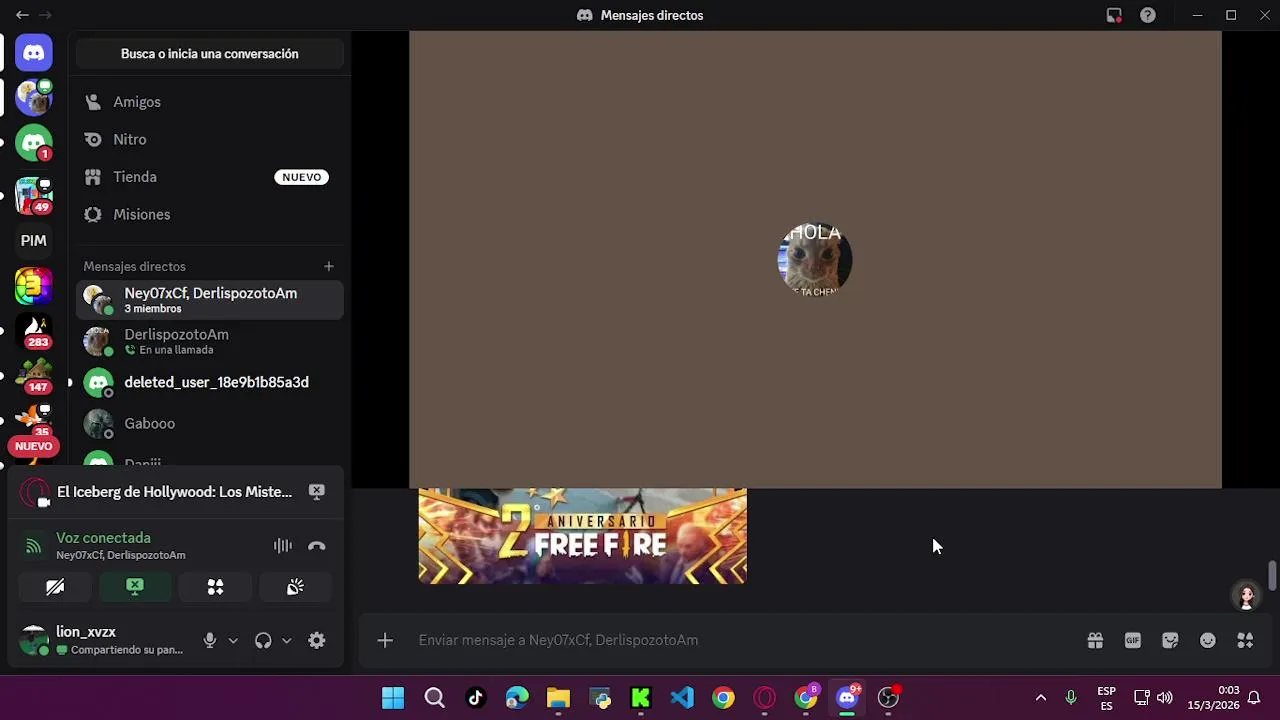
Task: Click Free Fire 2° Aniversario image
Action: pos(582,536)
